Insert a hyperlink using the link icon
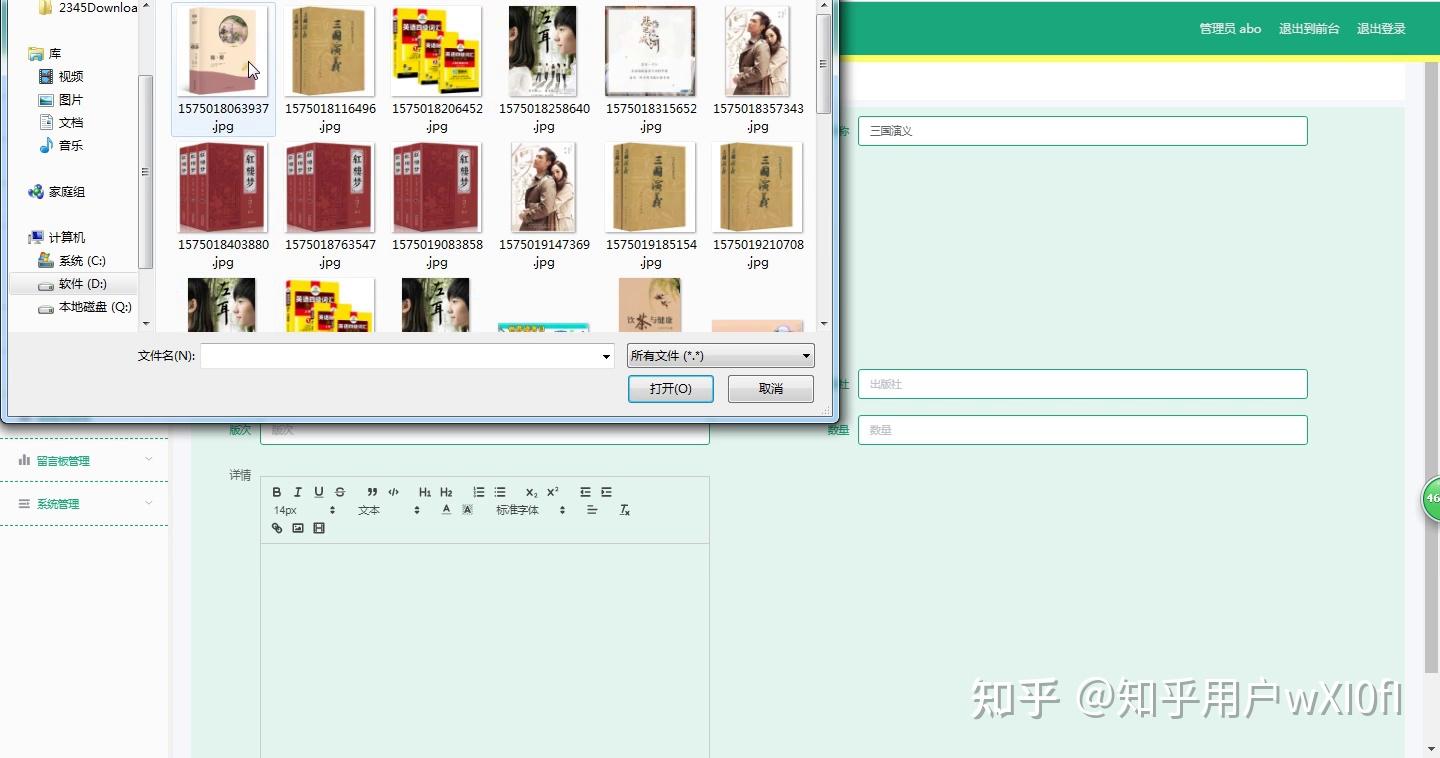1440x758 pixels. [x=277, y=529]
